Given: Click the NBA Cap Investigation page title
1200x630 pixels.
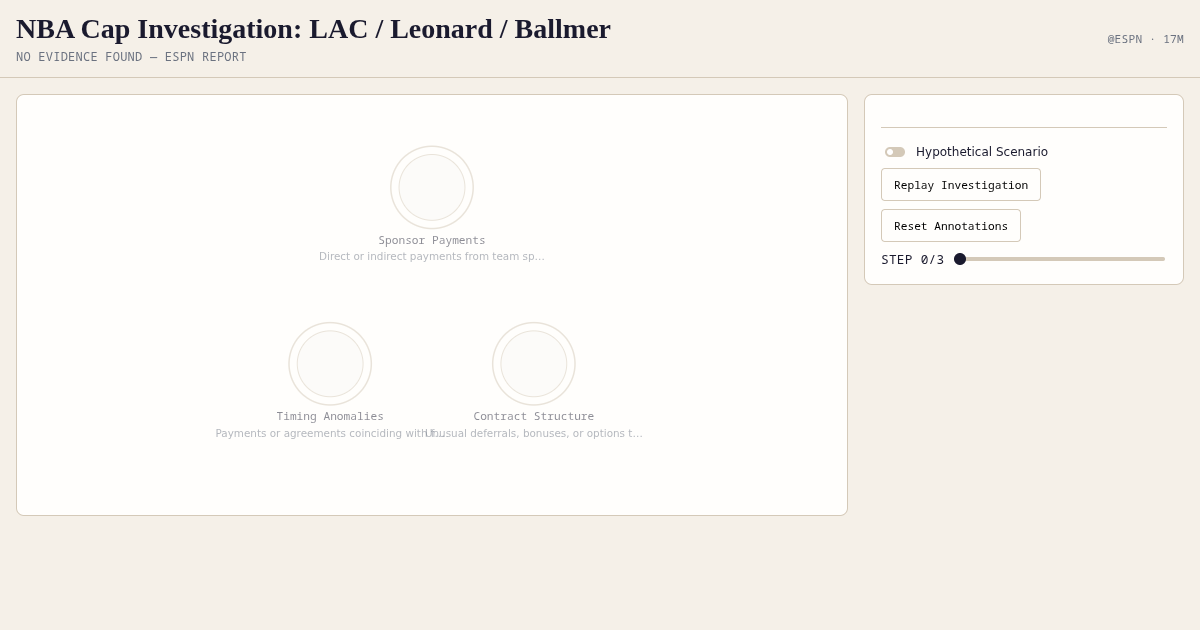Looking at the screenshot, I should (x=313, y=29).
